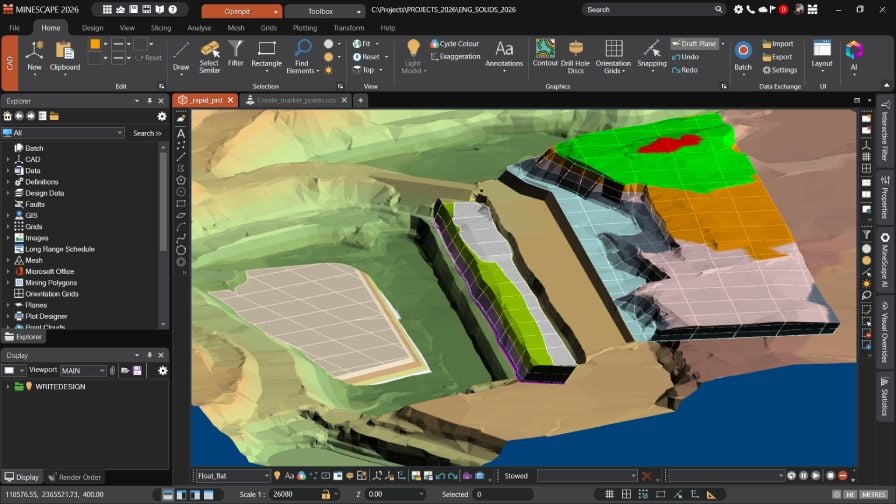Click the Display panel white colour swatch

point(9,371)
